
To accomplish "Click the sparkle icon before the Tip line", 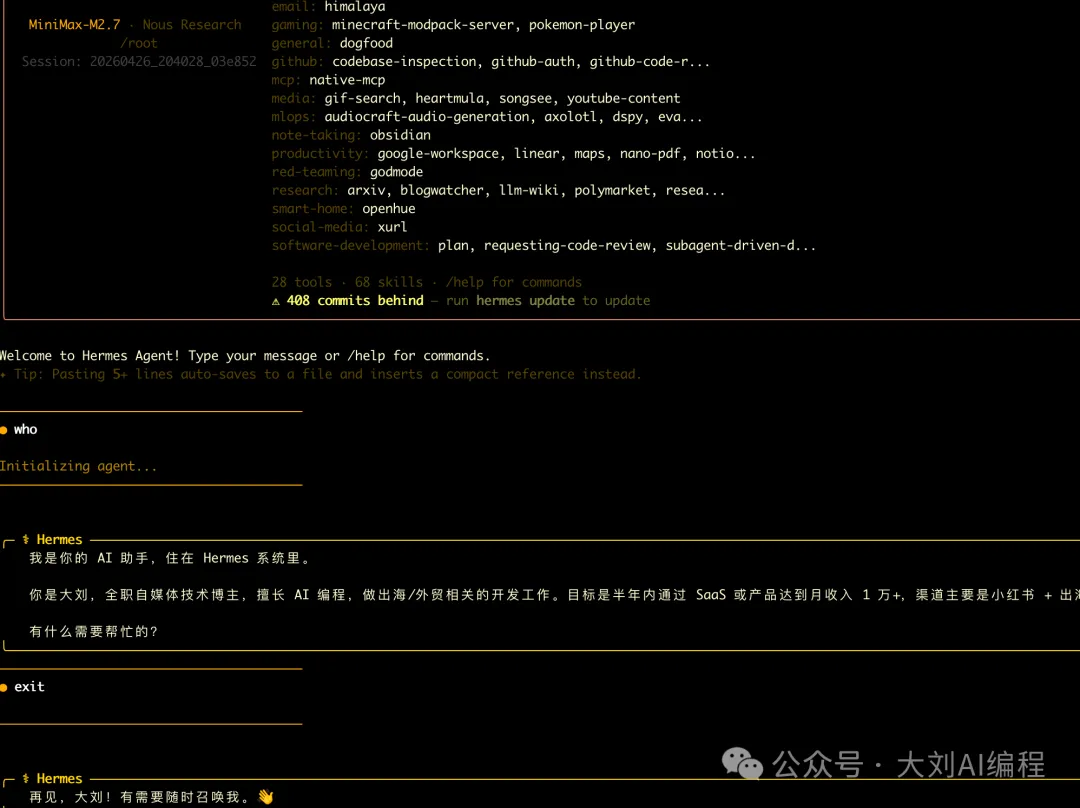I will pos(3,375).
